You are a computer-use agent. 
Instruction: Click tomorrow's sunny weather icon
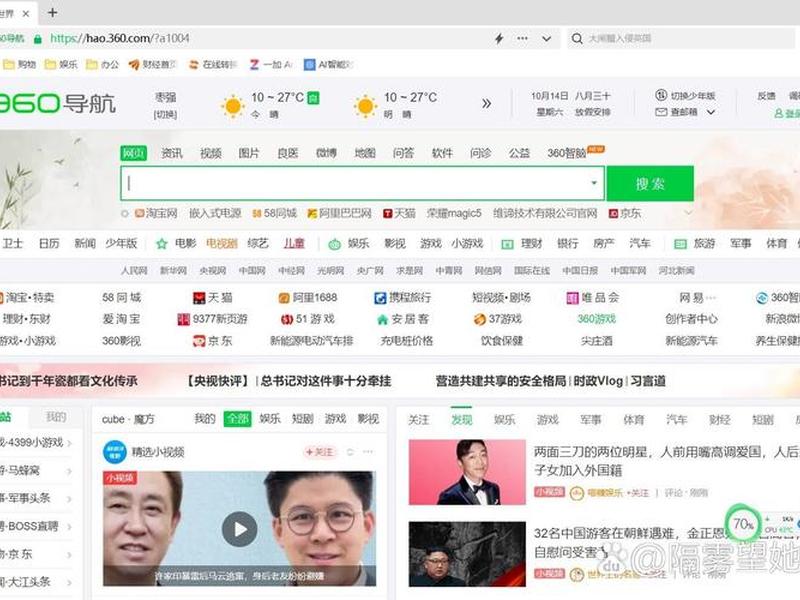point(365,106)
